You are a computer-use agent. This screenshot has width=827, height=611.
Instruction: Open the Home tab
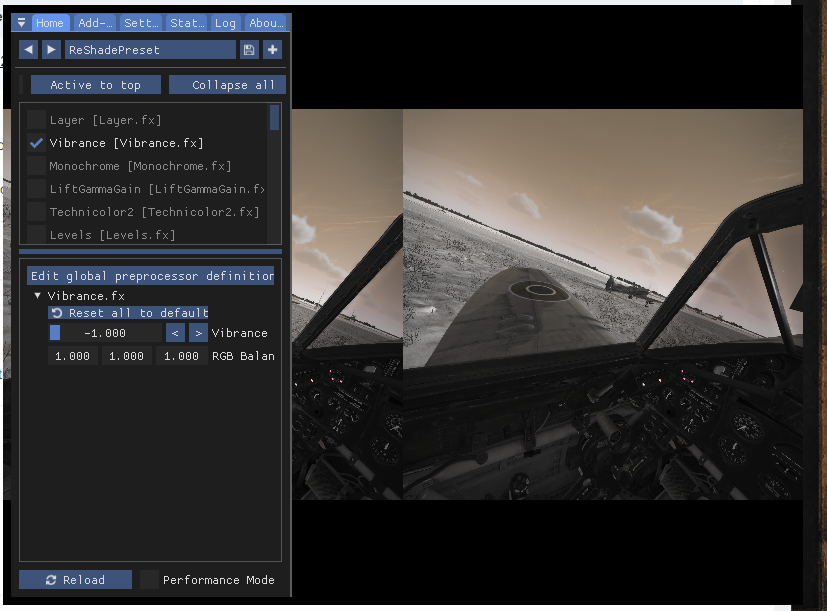(50, 23)
